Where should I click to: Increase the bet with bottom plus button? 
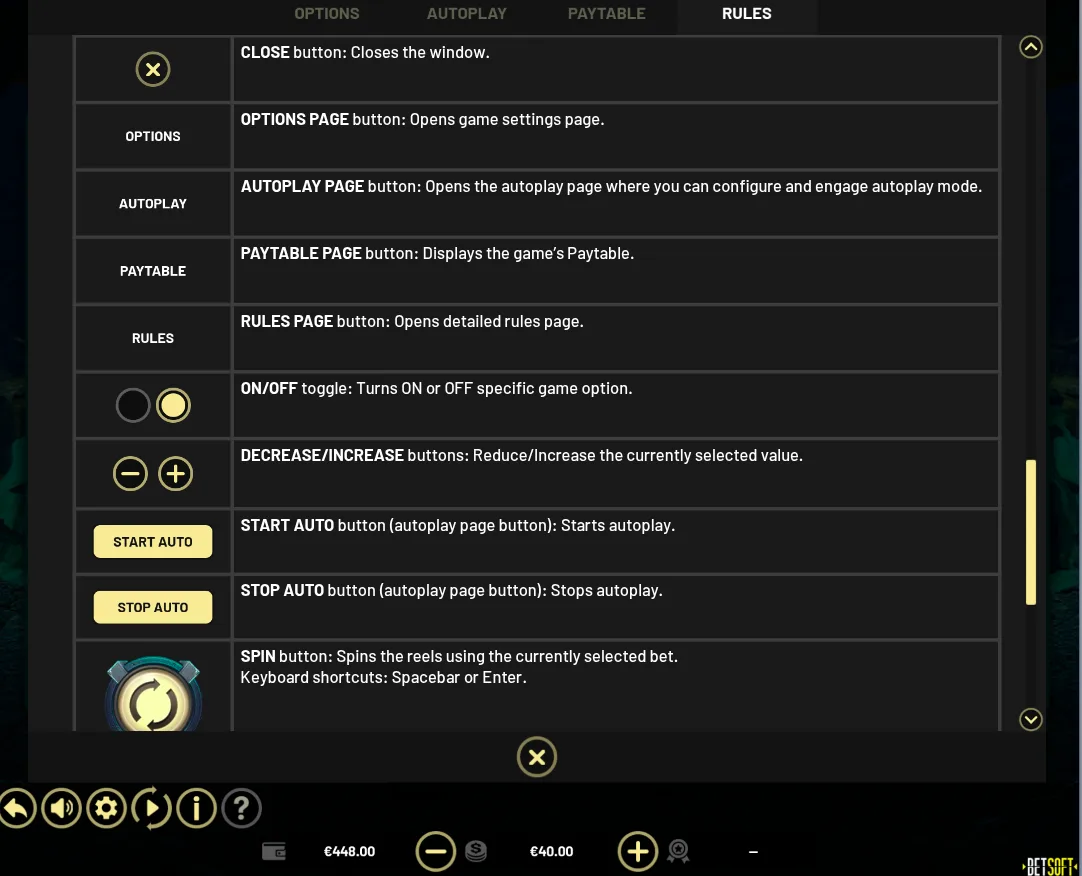tap(638, 851)
